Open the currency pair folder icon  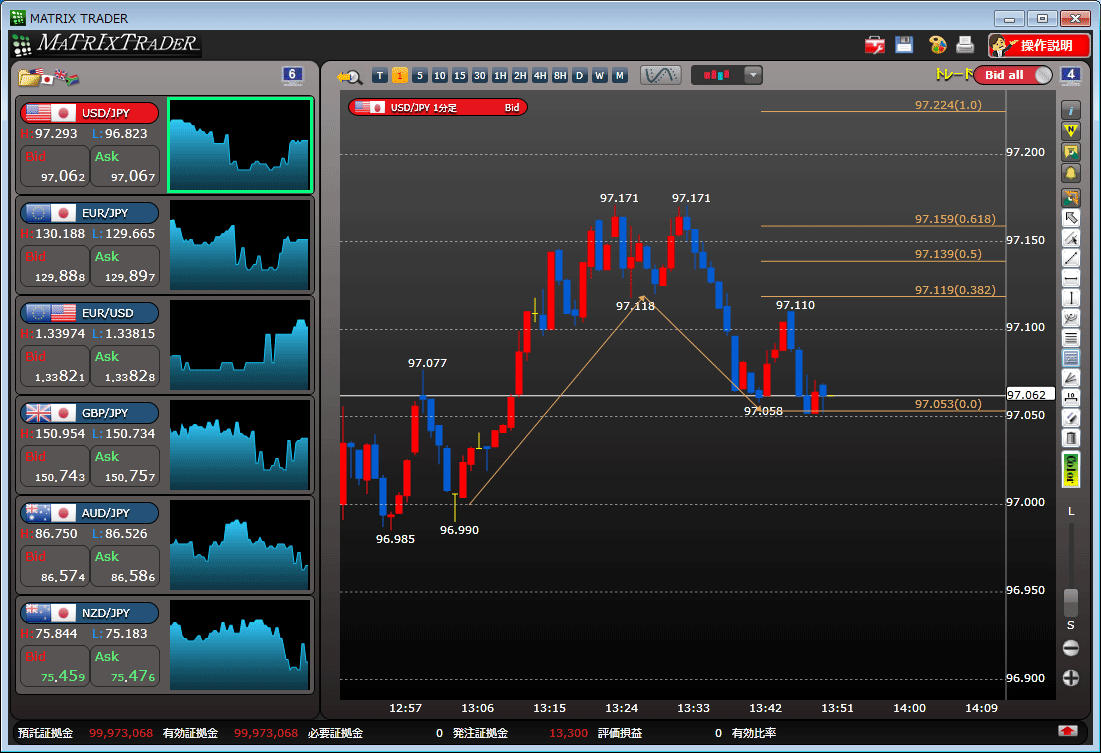pyautogui.click(x=48, y=77)
